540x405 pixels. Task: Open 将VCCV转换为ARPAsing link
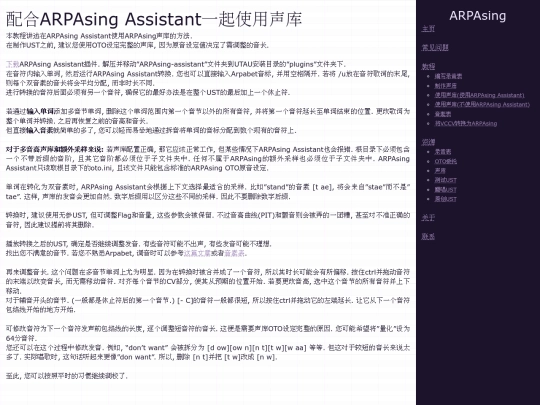466,123
